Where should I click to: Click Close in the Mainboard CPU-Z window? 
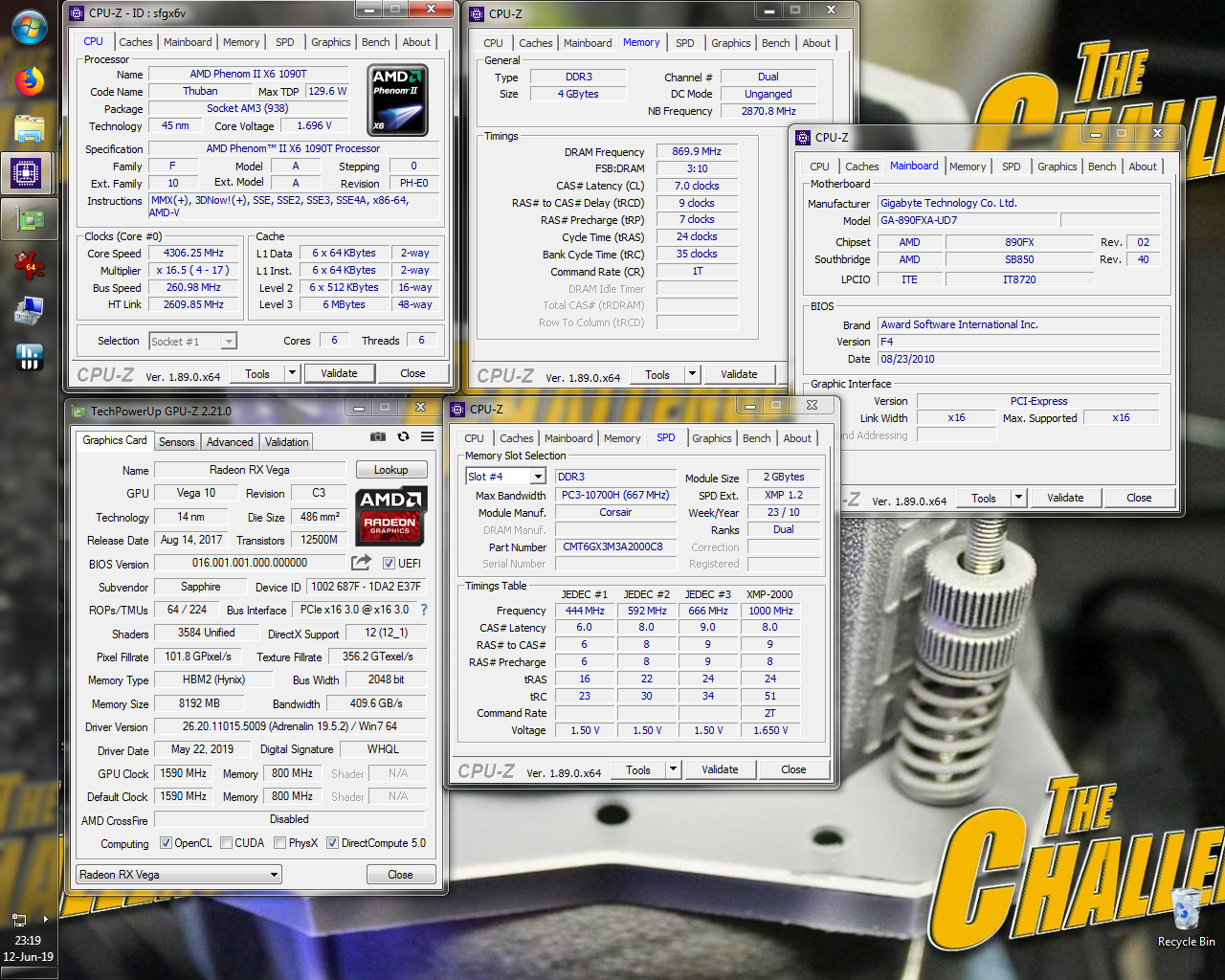coord(1139,498)
